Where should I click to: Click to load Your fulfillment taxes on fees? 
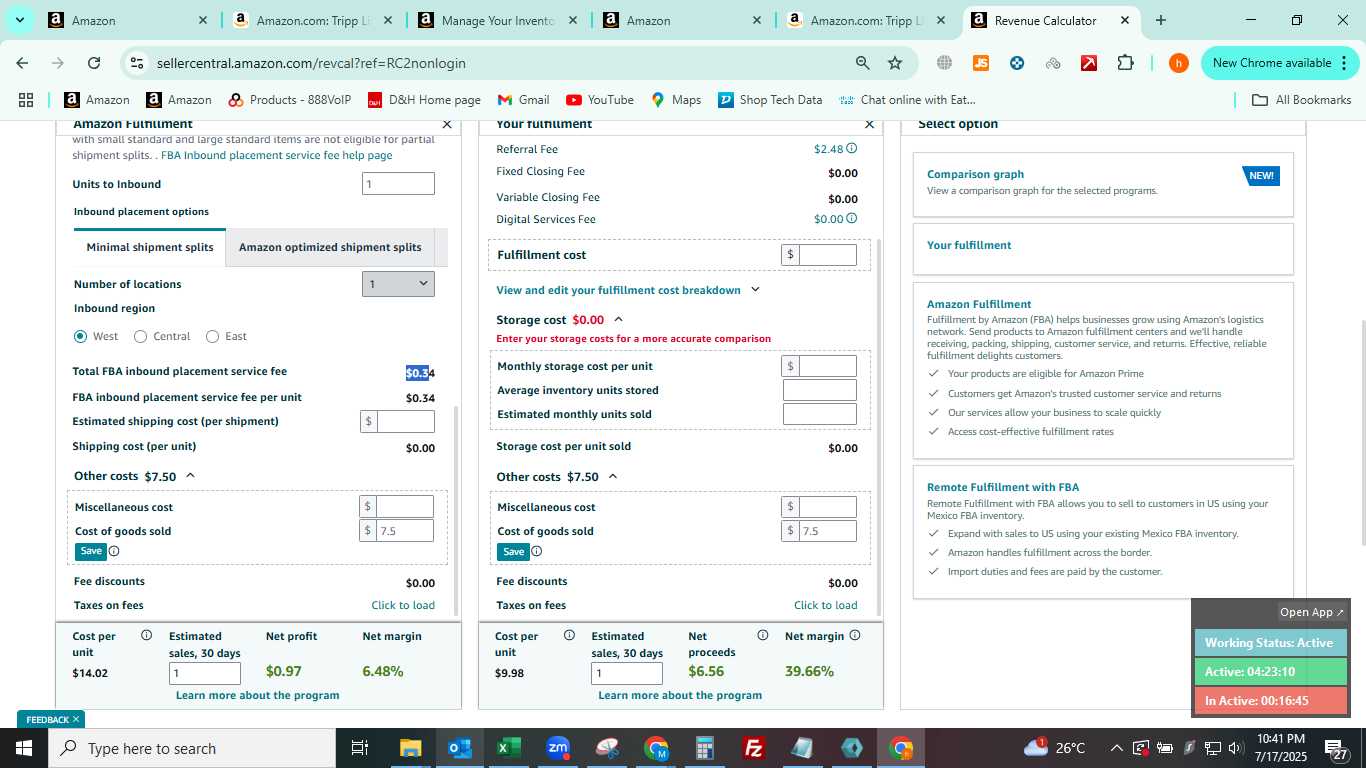pos(826,605)
